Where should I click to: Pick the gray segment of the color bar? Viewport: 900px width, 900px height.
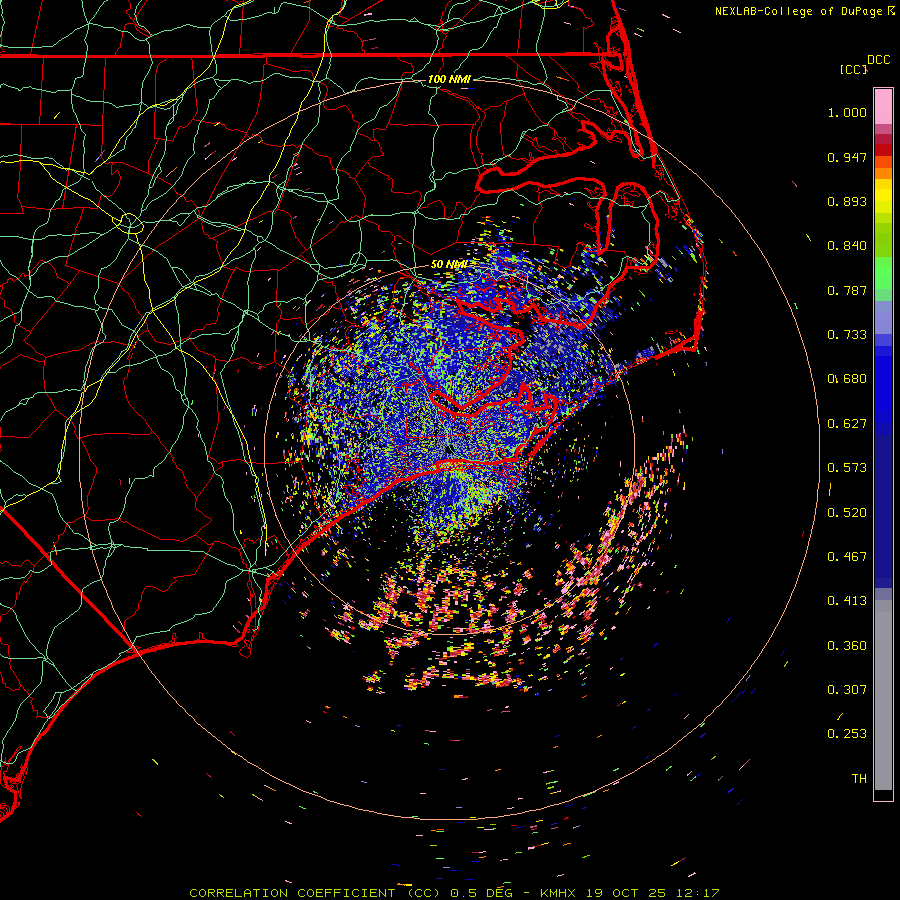coord(883,695)
